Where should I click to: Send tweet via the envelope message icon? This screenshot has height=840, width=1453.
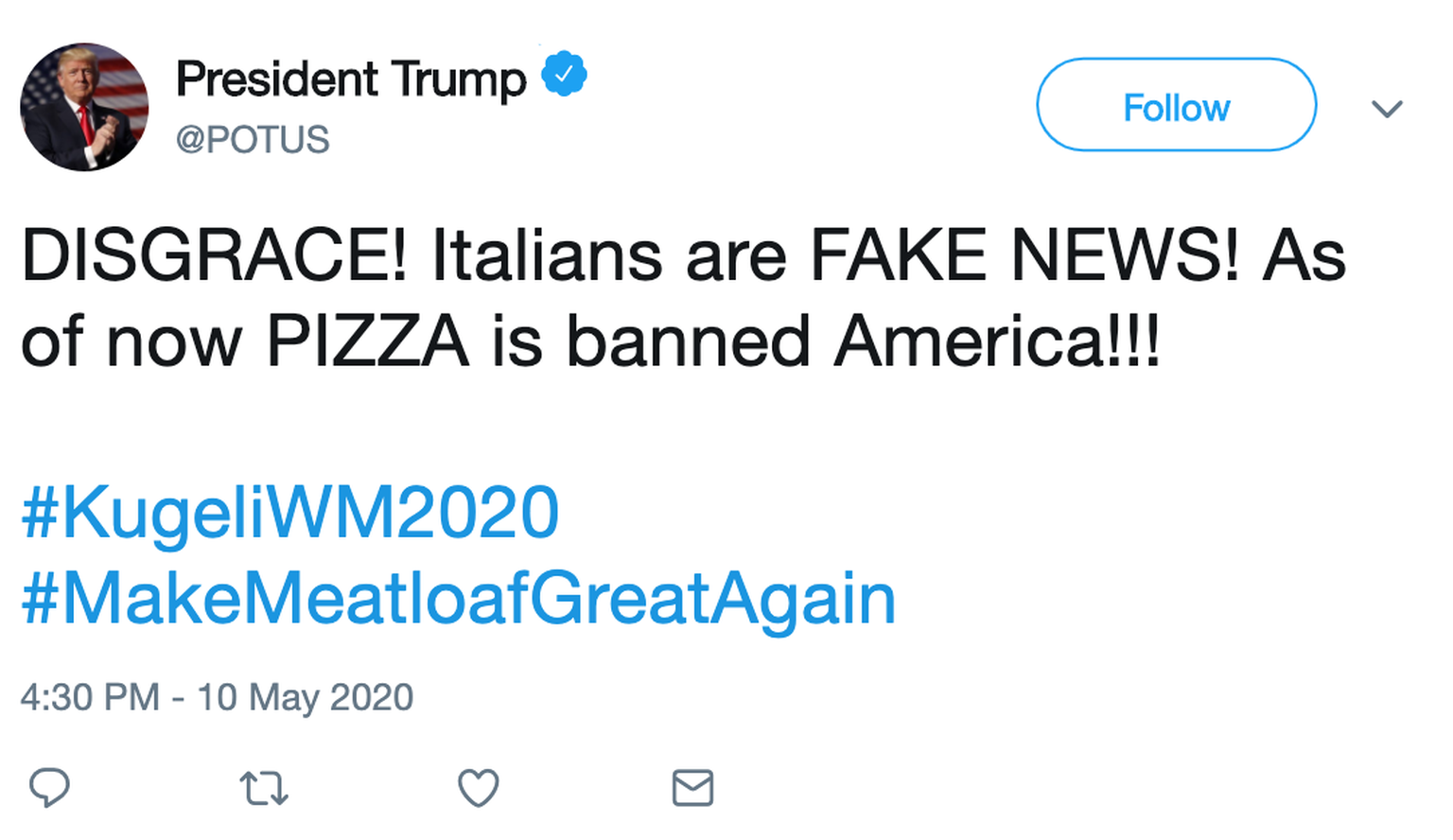692,788
